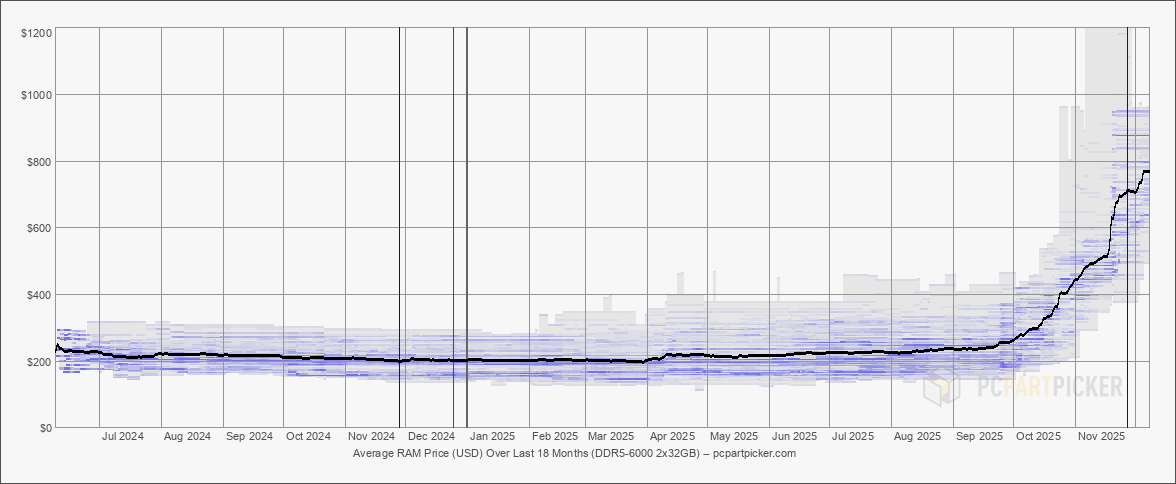The image size is (1176, 484).
Task: Select the $200 price axis label
Action: pyautogui.click(x=39, y=361)
